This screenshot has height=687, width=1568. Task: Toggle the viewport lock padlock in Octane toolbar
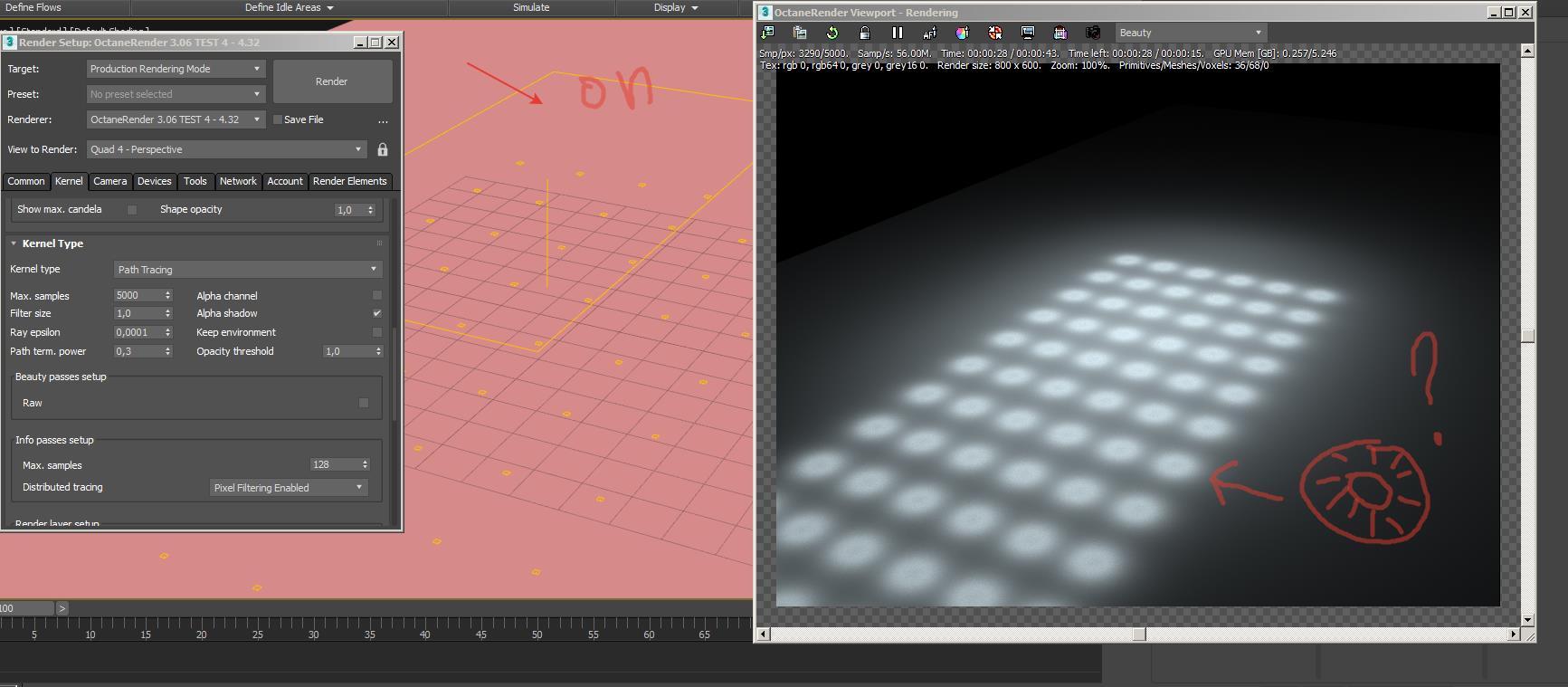click(x=865, y=33)
